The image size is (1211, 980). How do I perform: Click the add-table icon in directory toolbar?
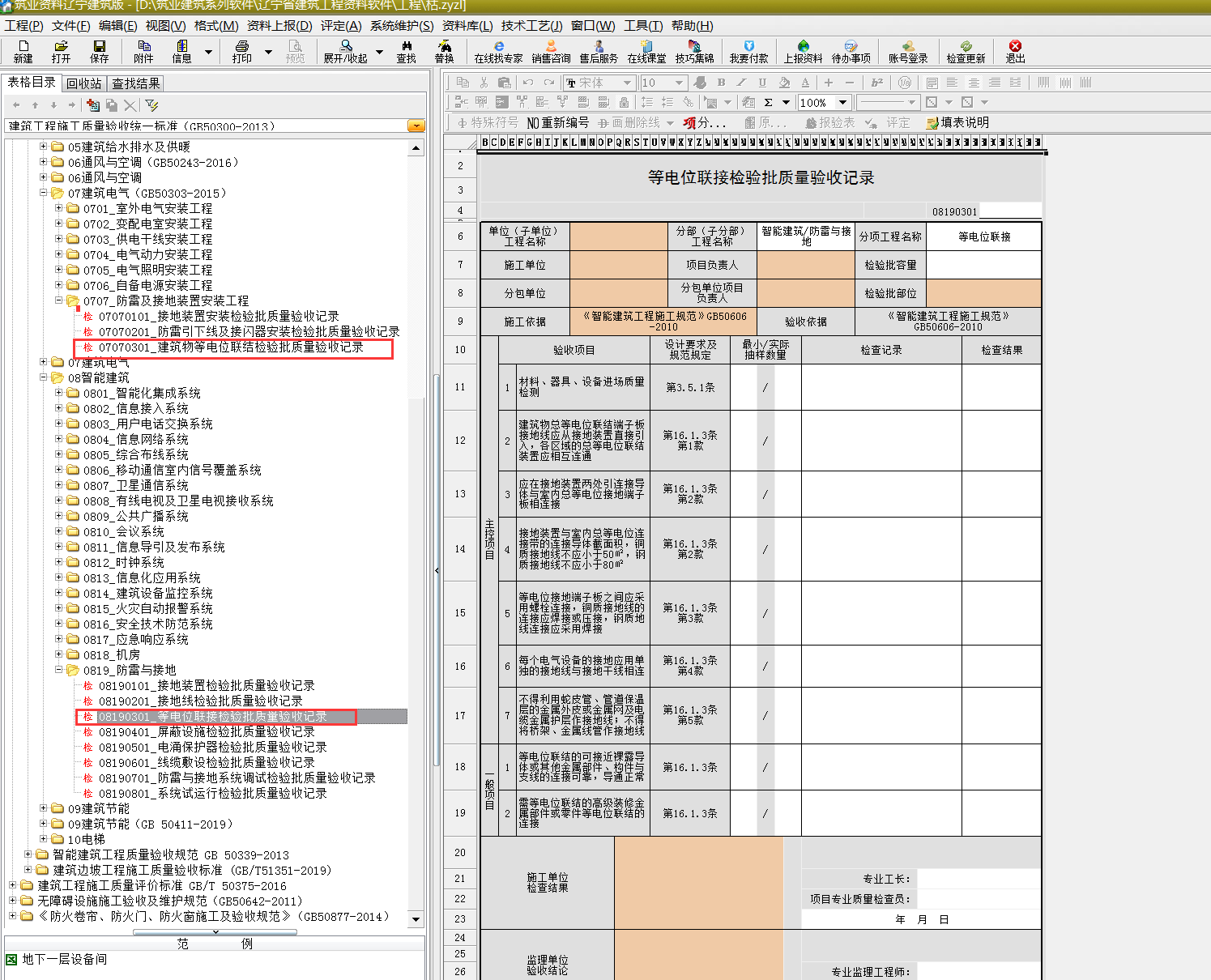(x=93, y=105)
